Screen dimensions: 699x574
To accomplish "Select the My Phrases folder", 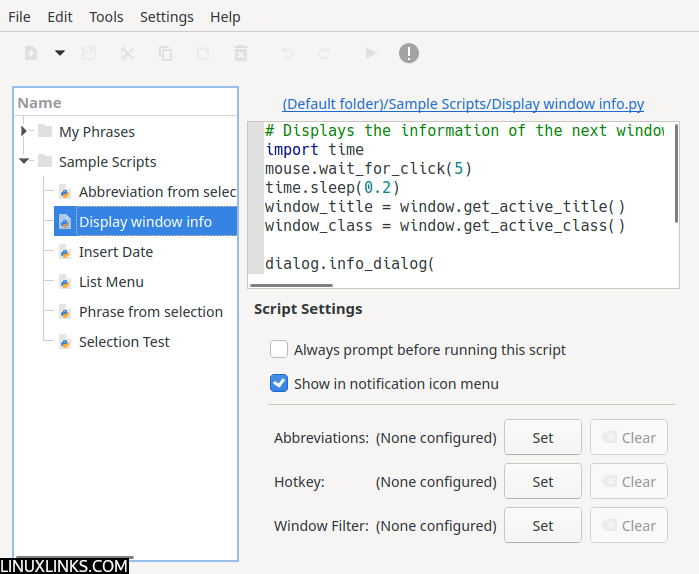I will [x=97, y=132].
